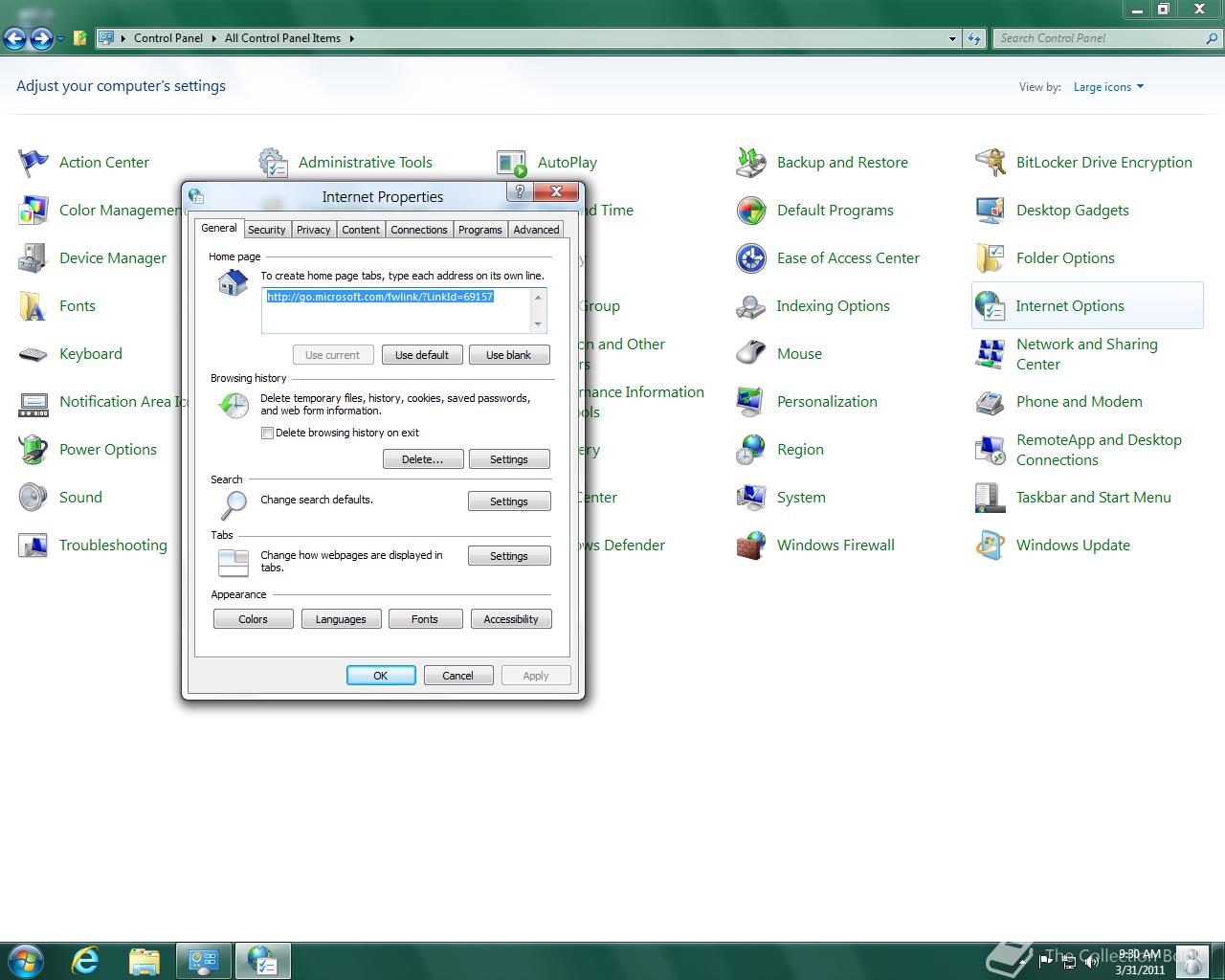The image size is (1225, 980).
Task: Open the Color Management icon
Action: tap(33, 211)
